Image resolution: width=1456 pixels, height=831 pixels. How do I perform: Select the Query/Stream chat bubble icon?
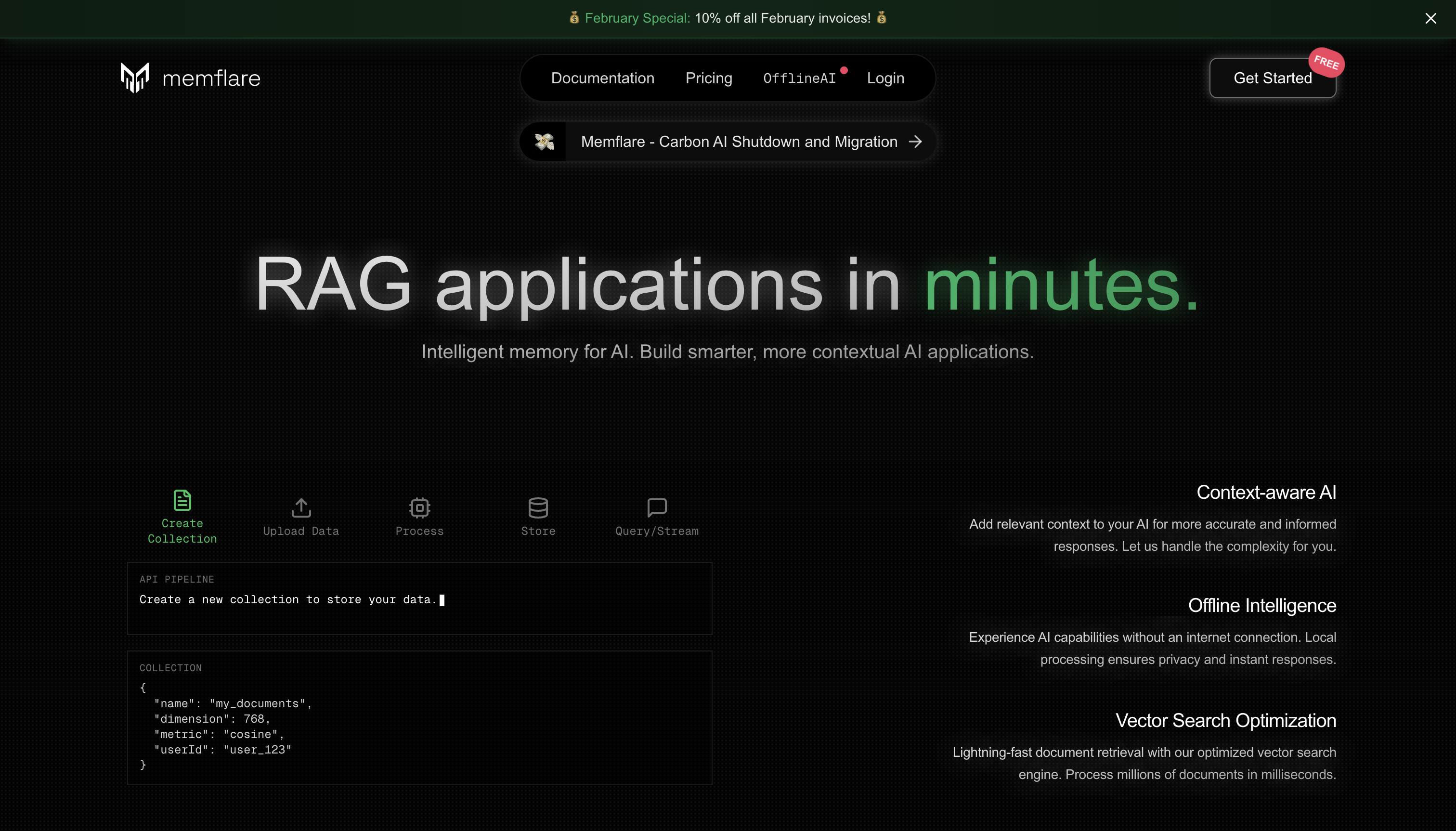click(656, 507)
